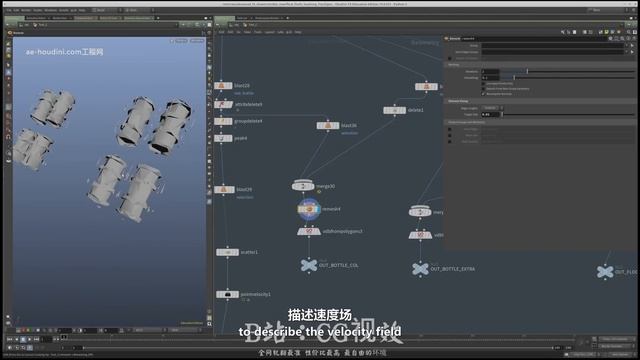The width and height of the screenshot is (640, 360).
Task: Open the main File menu
Action: (9, 10)
